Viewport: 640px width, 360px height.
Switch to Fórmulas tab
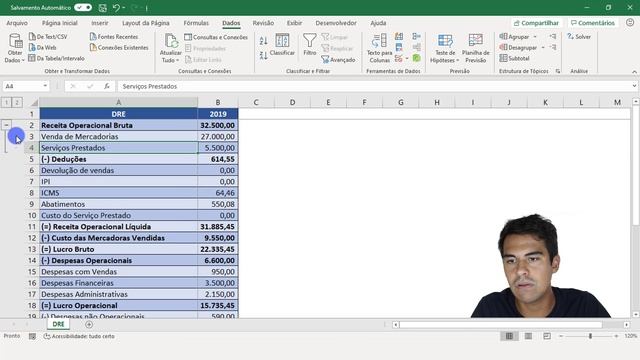196,23
